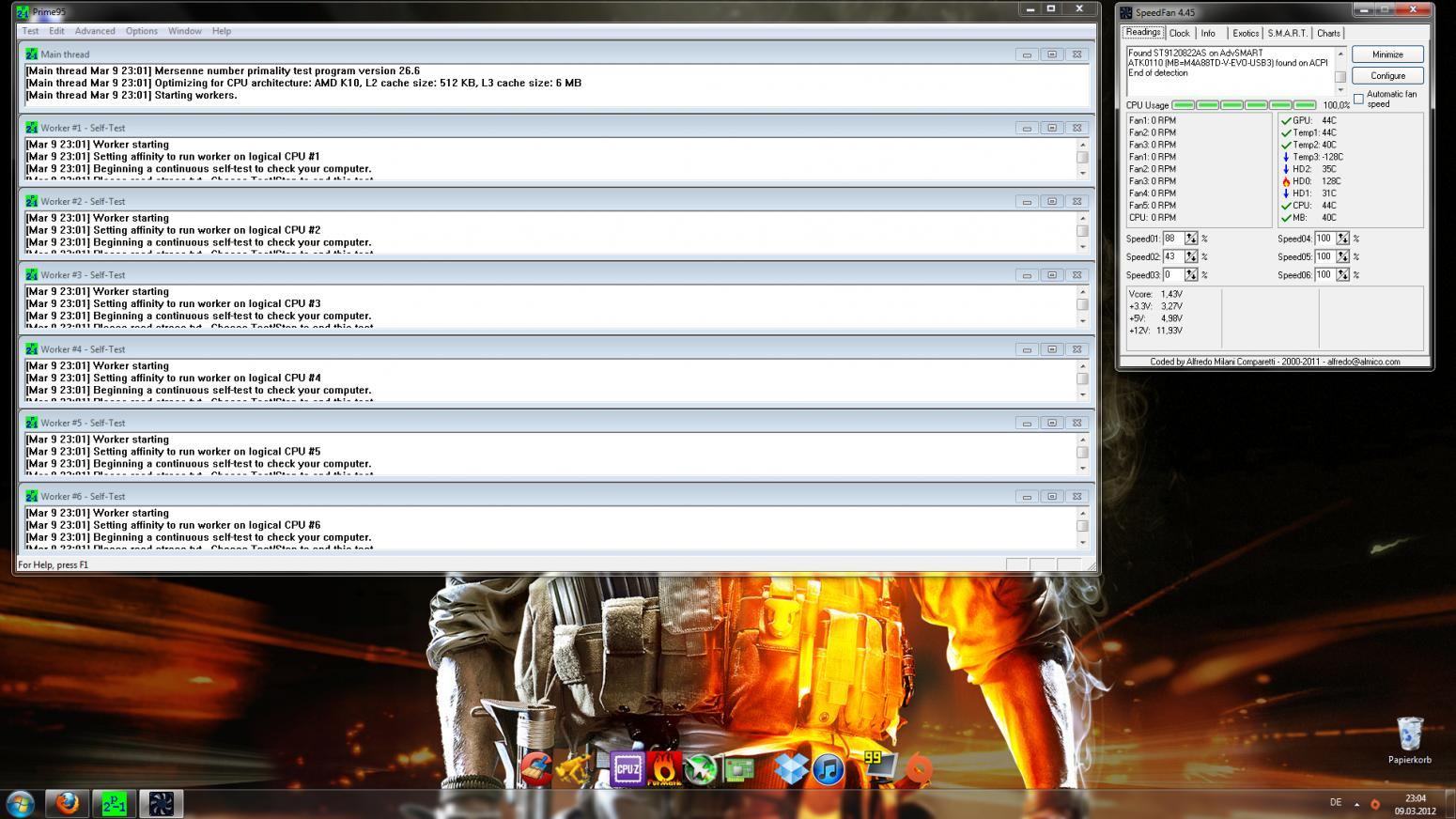Launch iTunes from the dock
1456x819 pixels.
coord(829,770)
